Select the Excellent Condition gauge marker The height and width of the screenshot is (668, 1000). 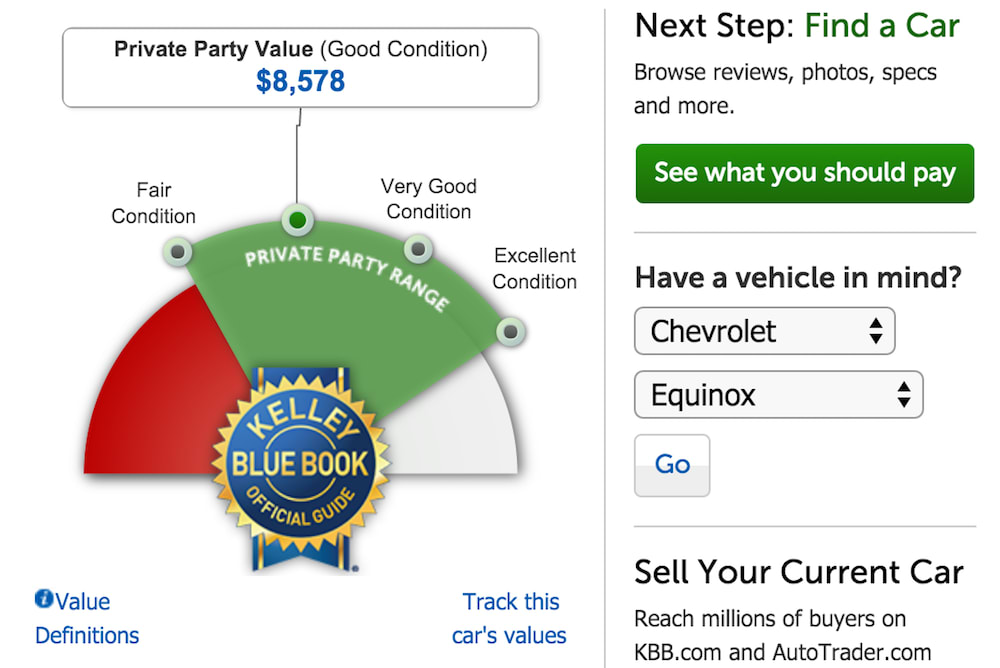point(510,330)
